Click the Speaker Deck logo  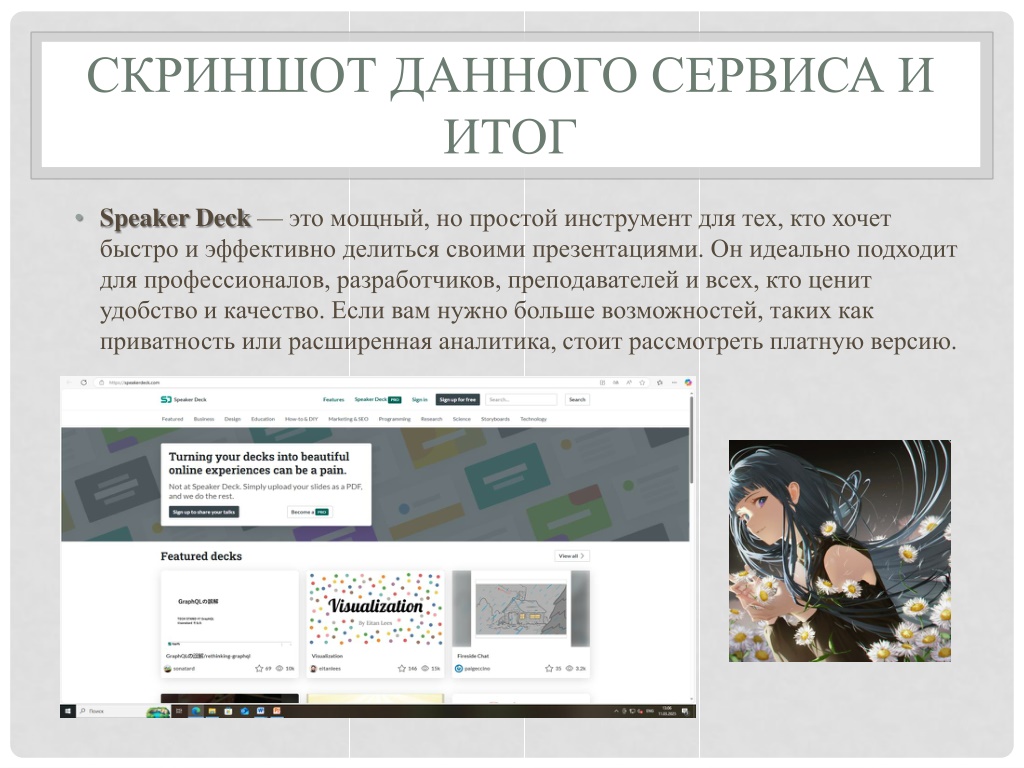(184, 399)
